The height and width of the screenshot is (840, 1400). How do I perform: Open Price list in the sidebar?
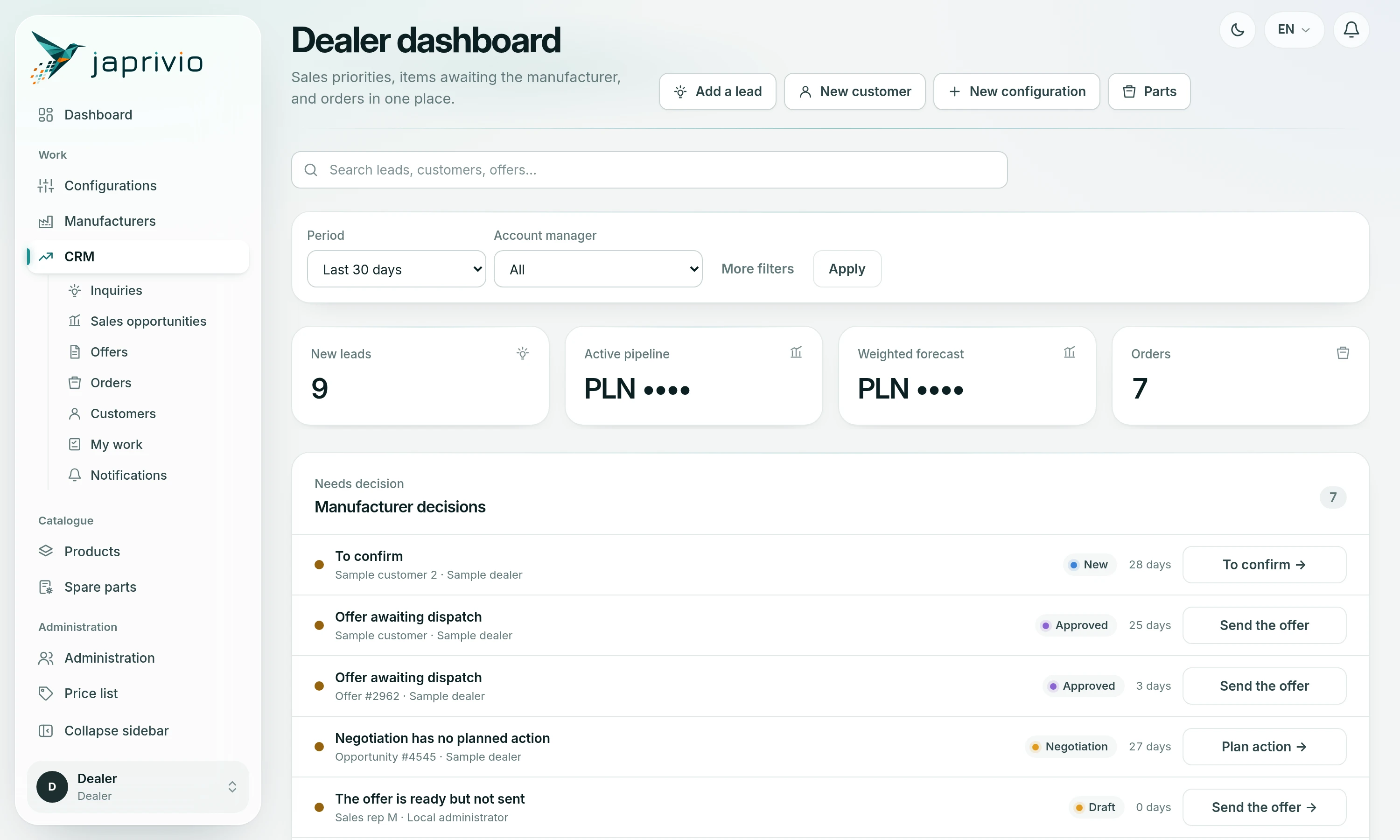click(138, 693)
